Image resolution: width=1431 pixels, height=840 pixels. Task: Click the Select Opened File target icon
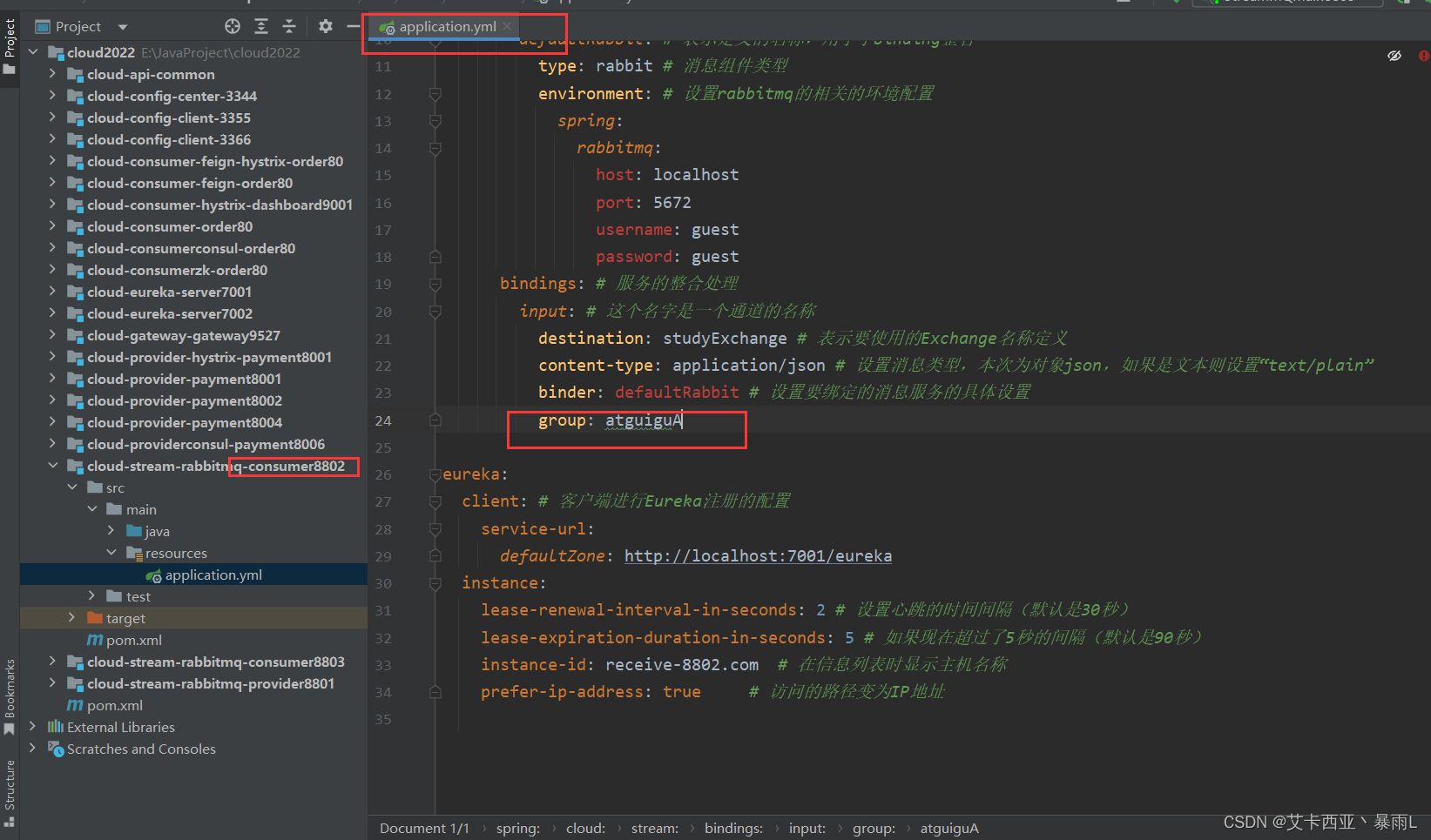[233, 26]
